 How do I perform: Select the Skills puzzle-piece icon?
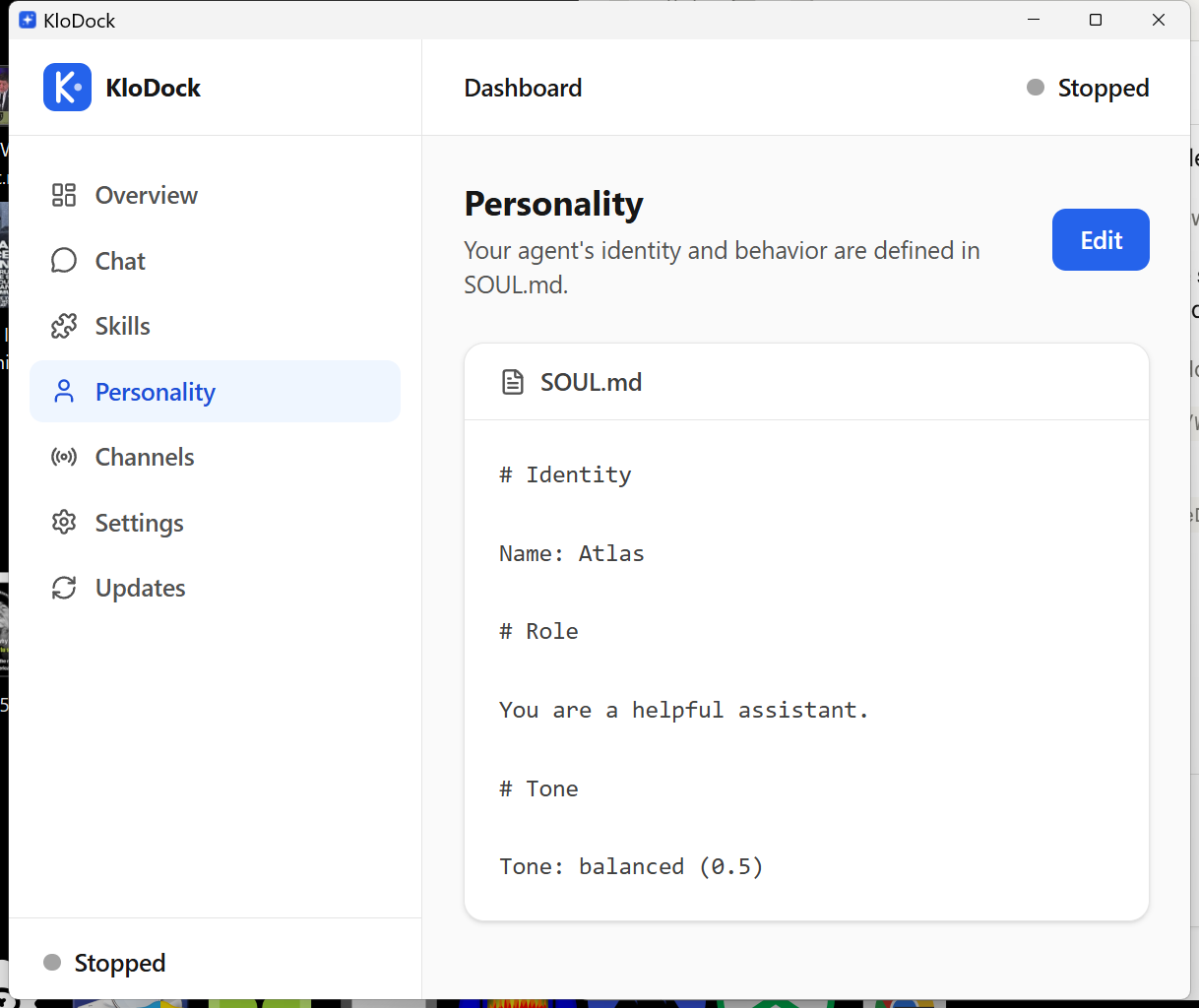pos(63,326)
